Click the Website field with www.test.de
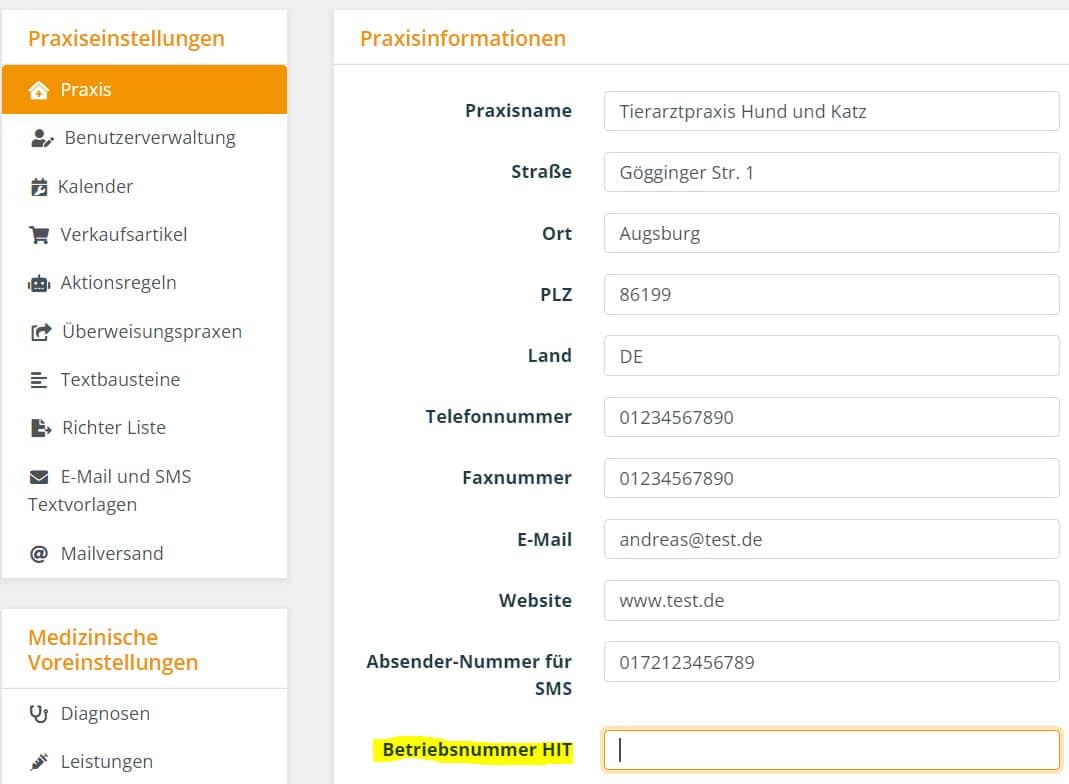1069x784 pixels. (x=831, y=601)
